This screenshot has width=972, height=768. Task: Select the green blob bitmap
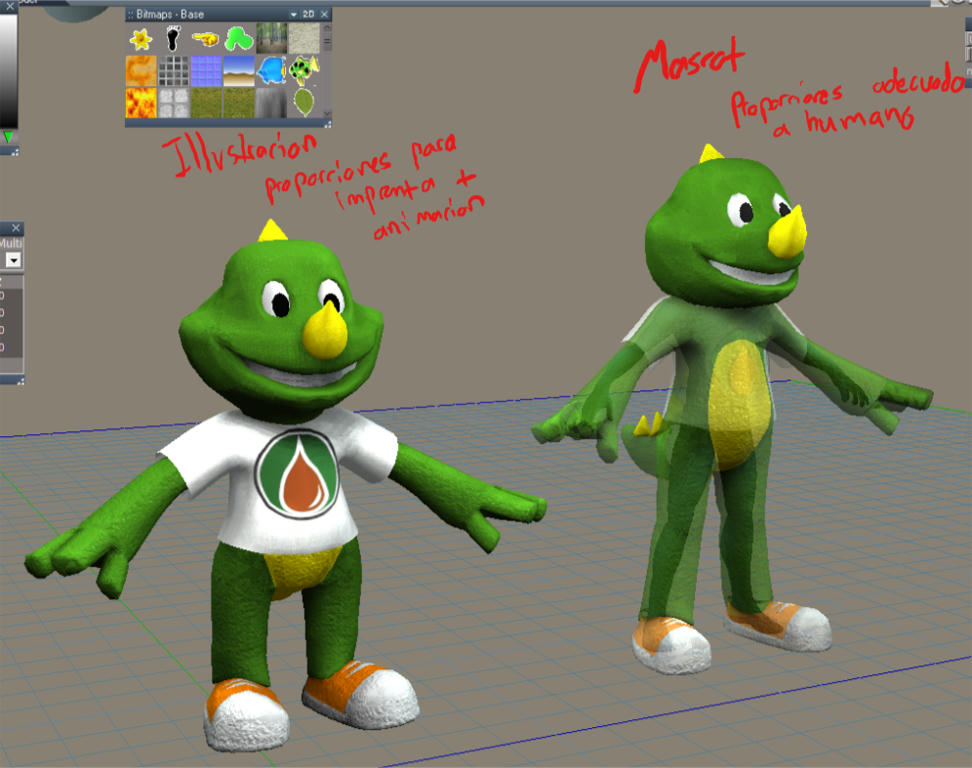(x=238, y=38)
